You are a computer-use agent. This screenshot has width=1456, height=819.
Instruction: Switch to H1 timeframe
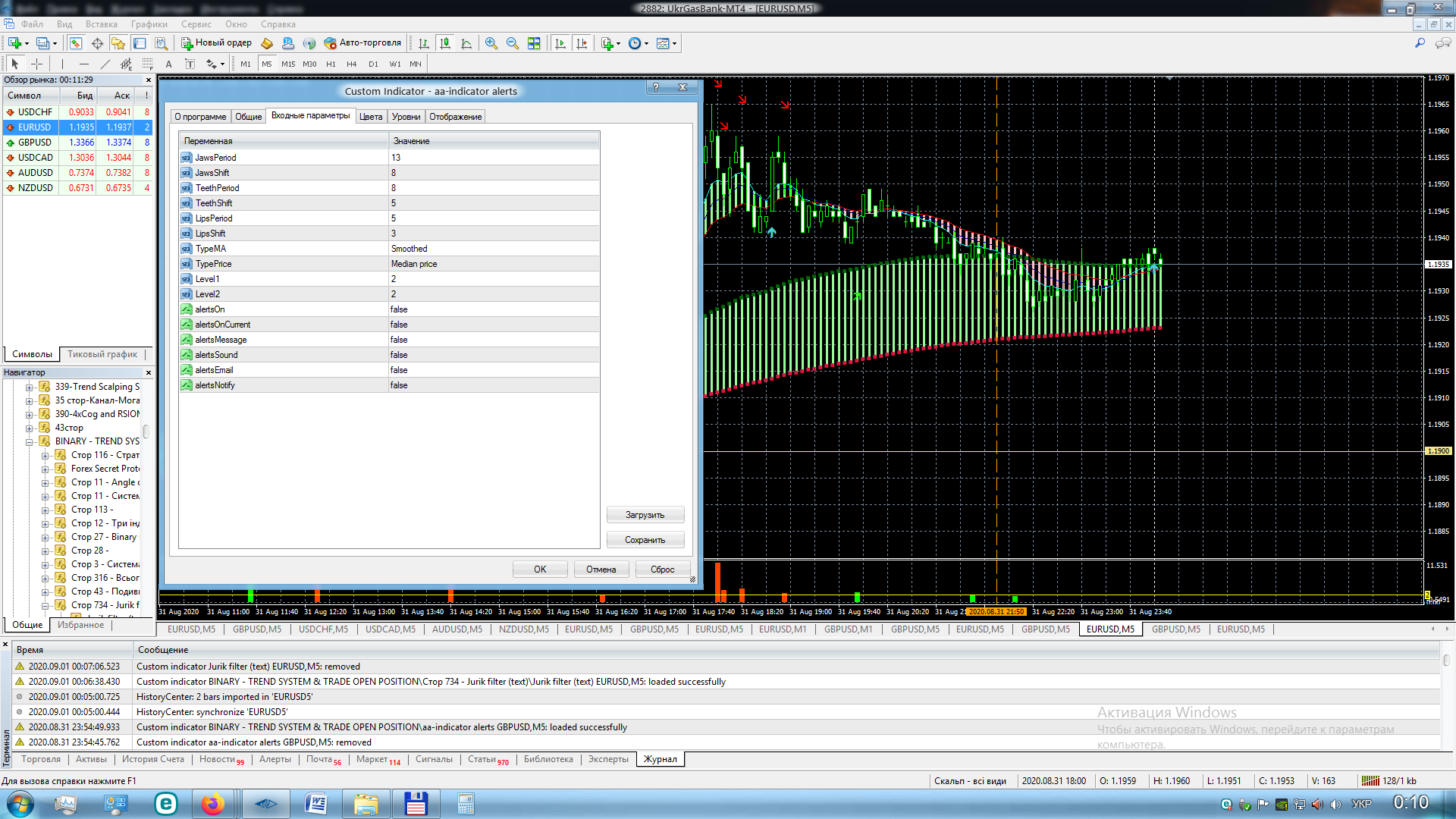331,64
